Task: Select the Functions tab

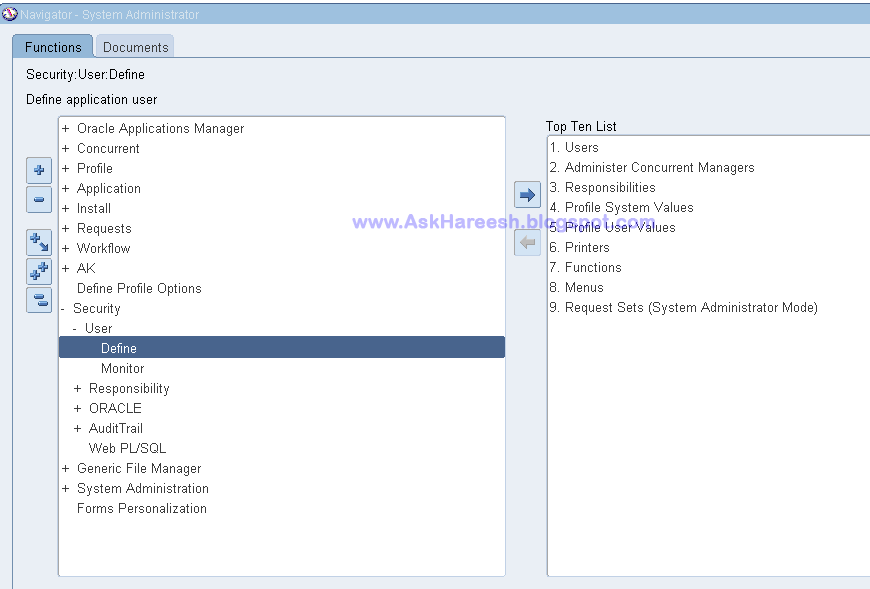Action: (x=53, y=47)
